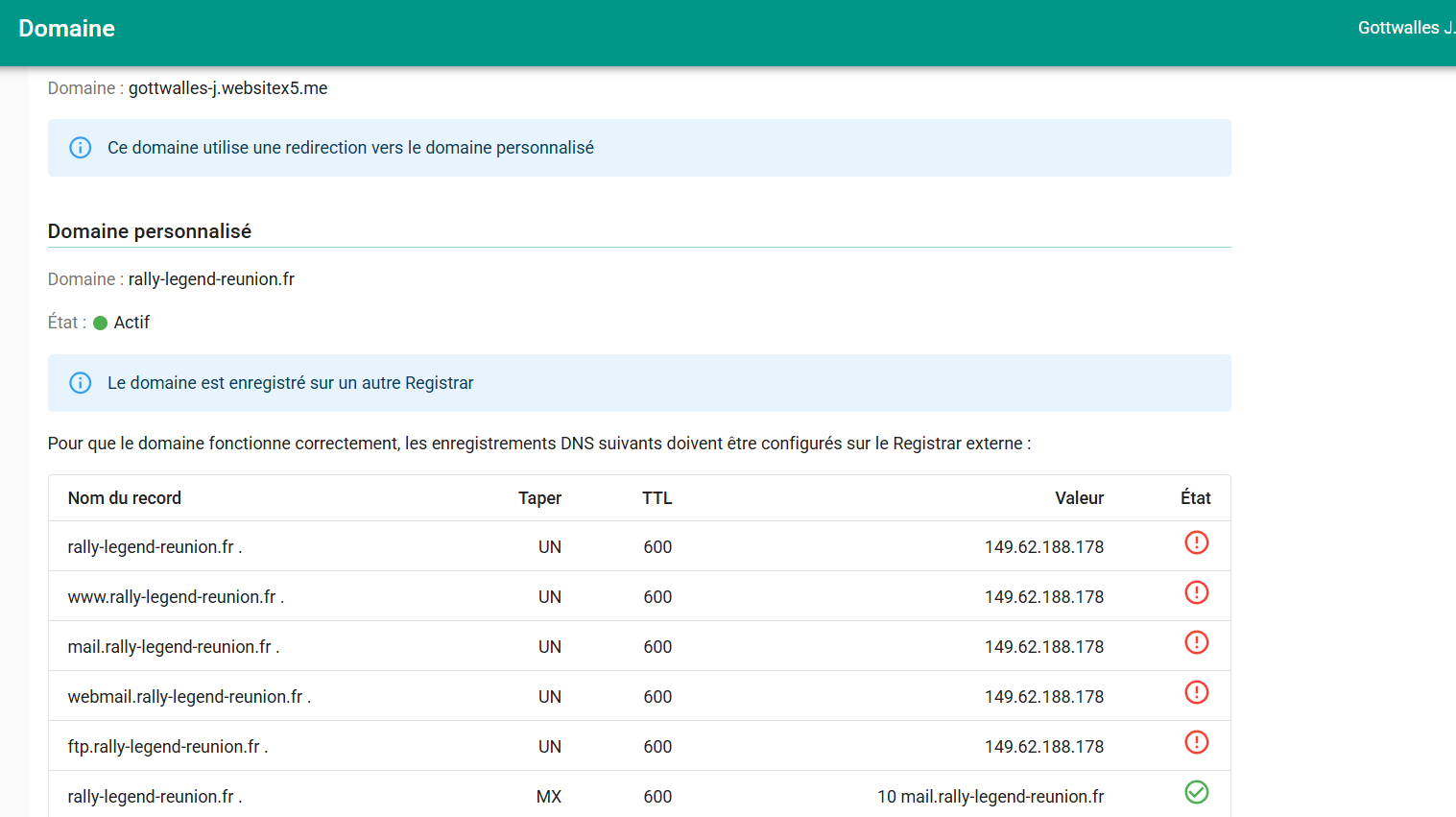This screenshot has width=1456, height=817.
Task: Click the État column header
Action: [x=1195, y=498]
